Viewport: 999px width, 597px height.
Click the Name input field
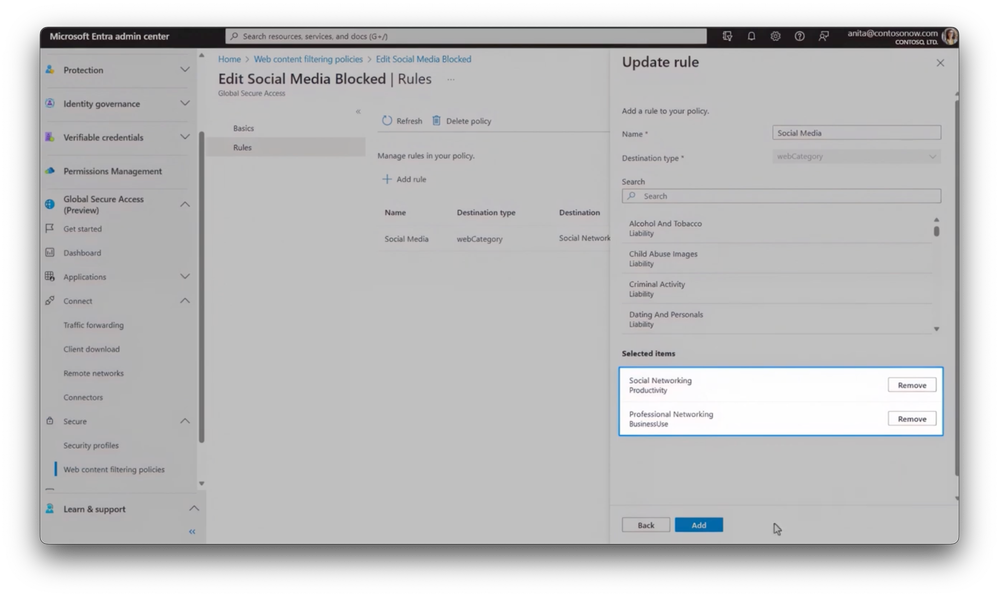coord(856,133)
